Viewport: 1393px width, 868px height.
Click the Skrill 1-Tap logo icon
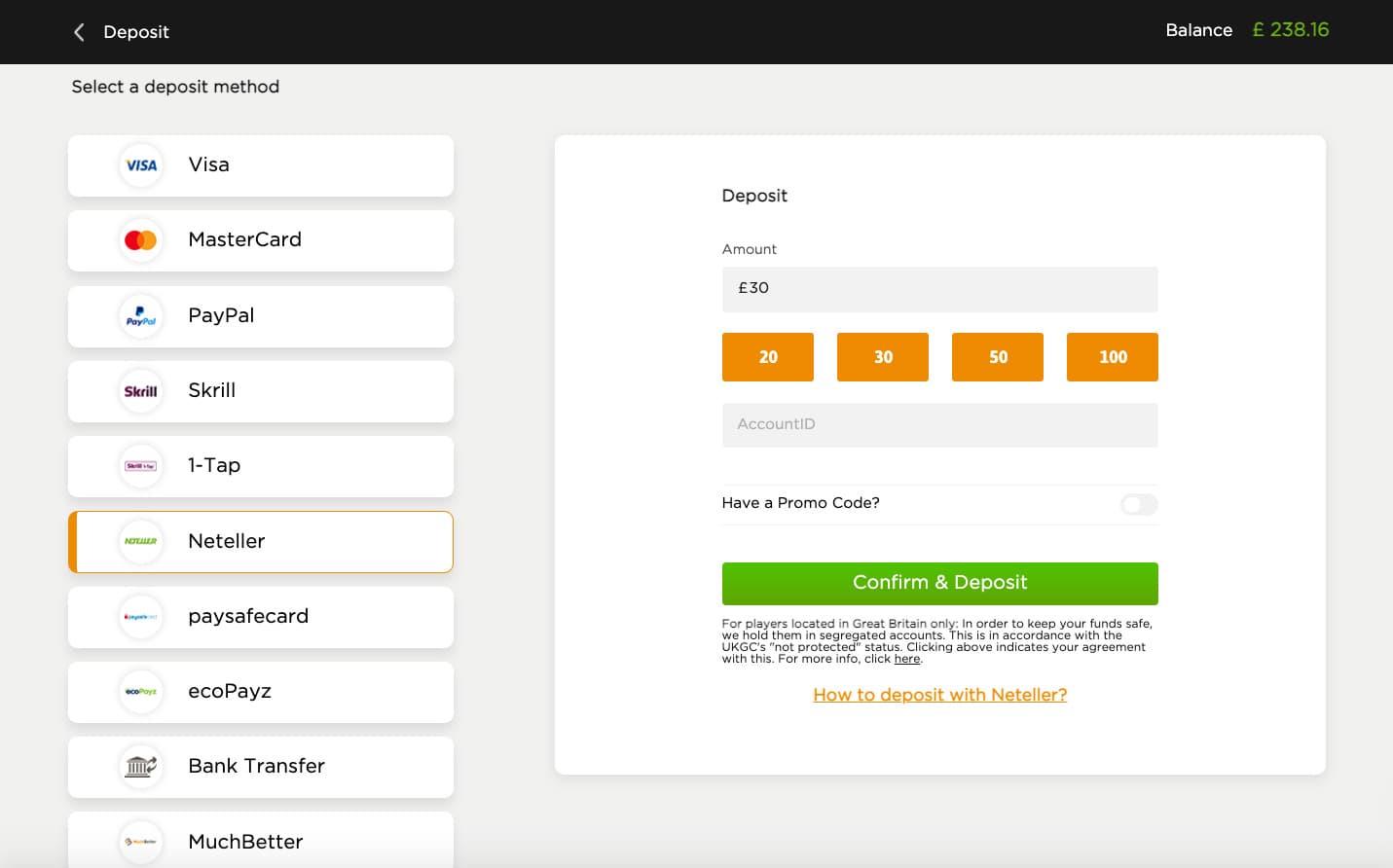click(x=141, y=466)
